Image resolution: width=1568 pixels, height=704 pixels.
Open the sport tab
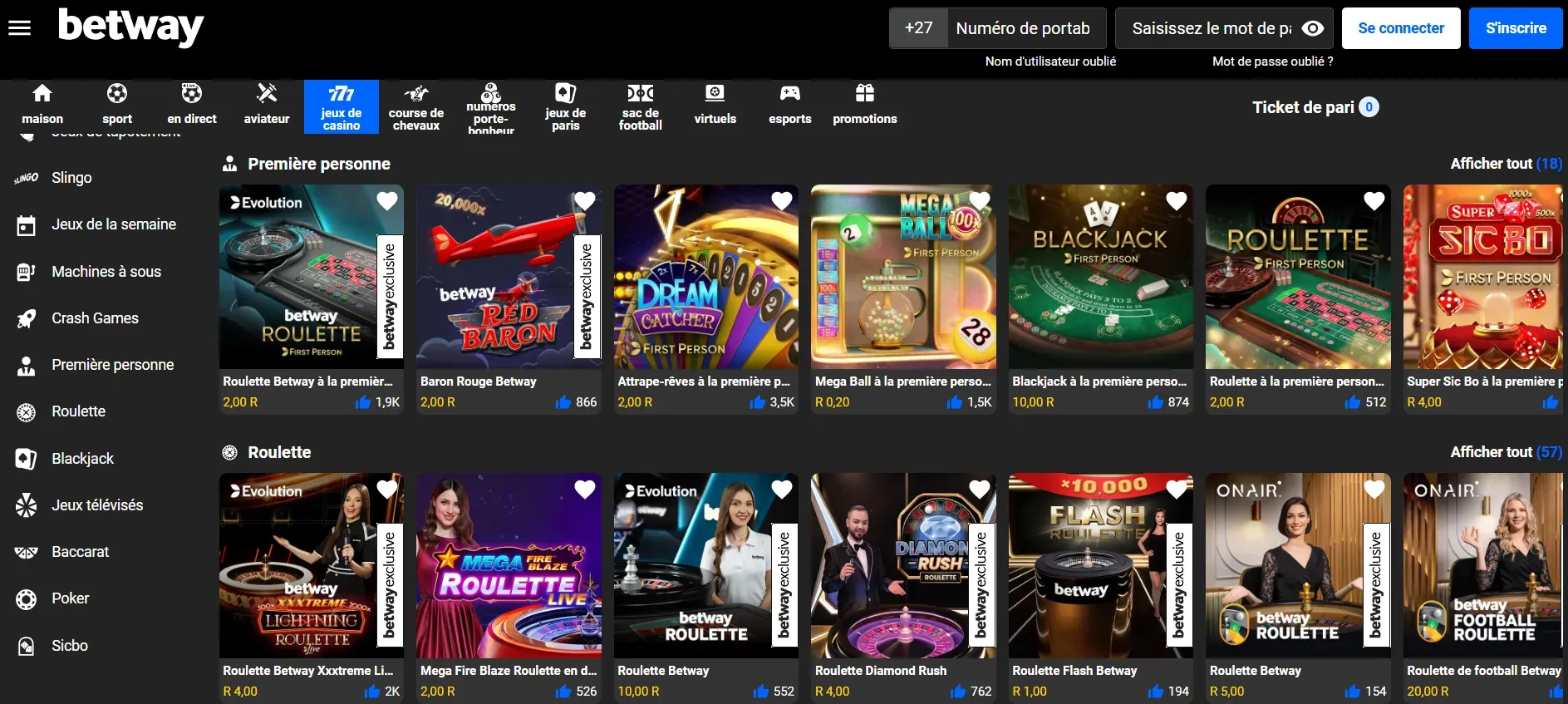click(117, 106)
